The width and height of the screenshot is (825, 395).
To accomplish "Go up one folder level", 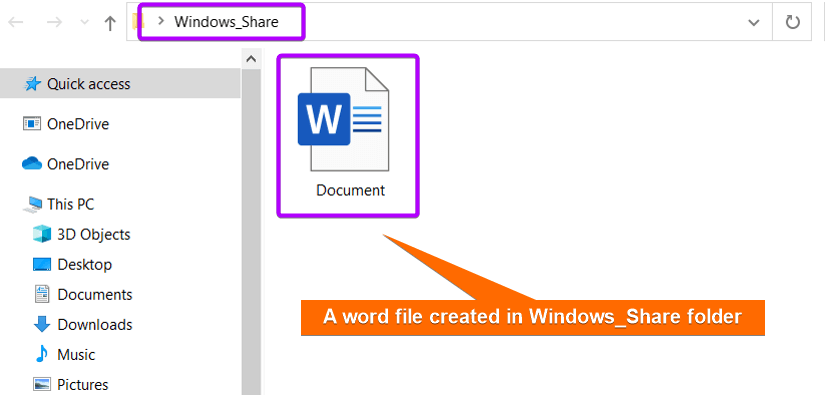I will pyautogui.click(x=109, y=23).
